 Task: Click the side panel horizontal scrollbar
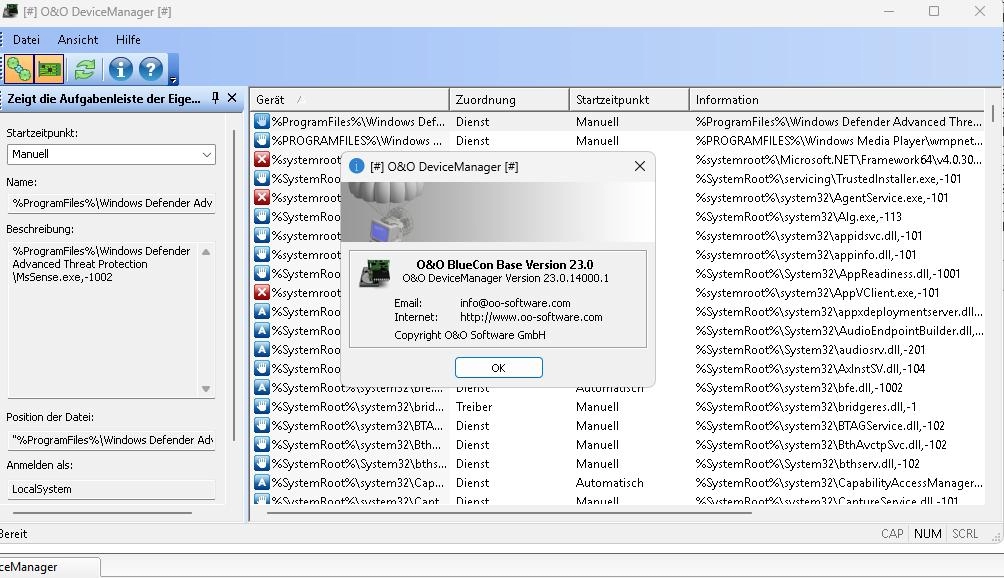click(x=102, y=513)
